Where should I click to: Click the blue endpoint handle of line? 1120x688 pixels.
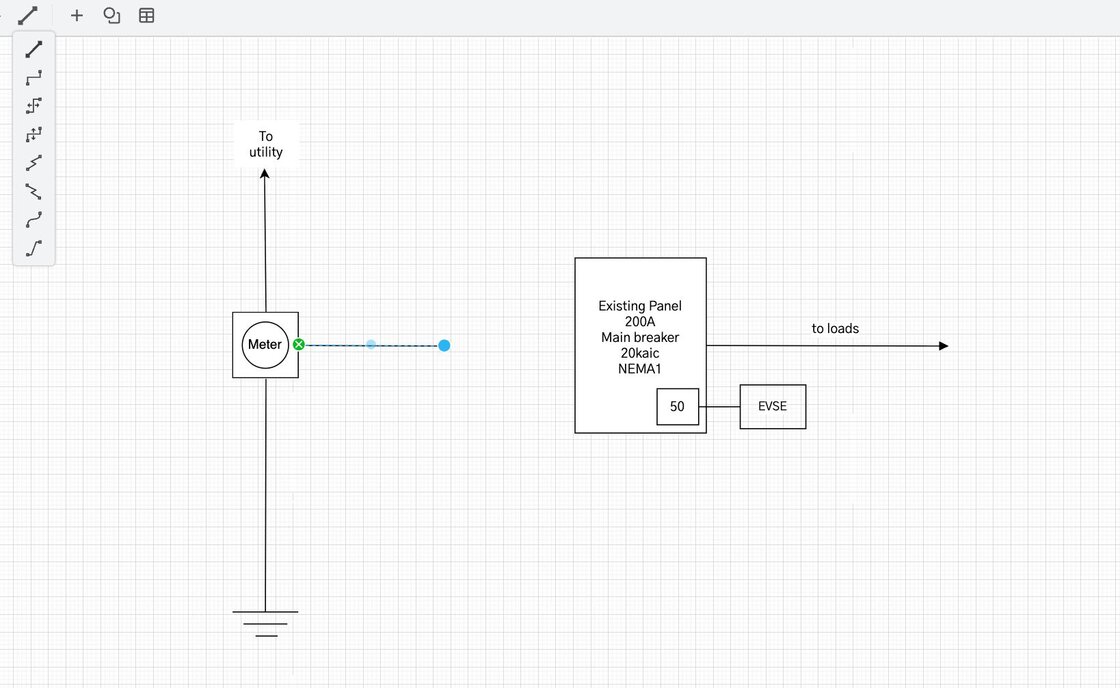click(444, 345)
